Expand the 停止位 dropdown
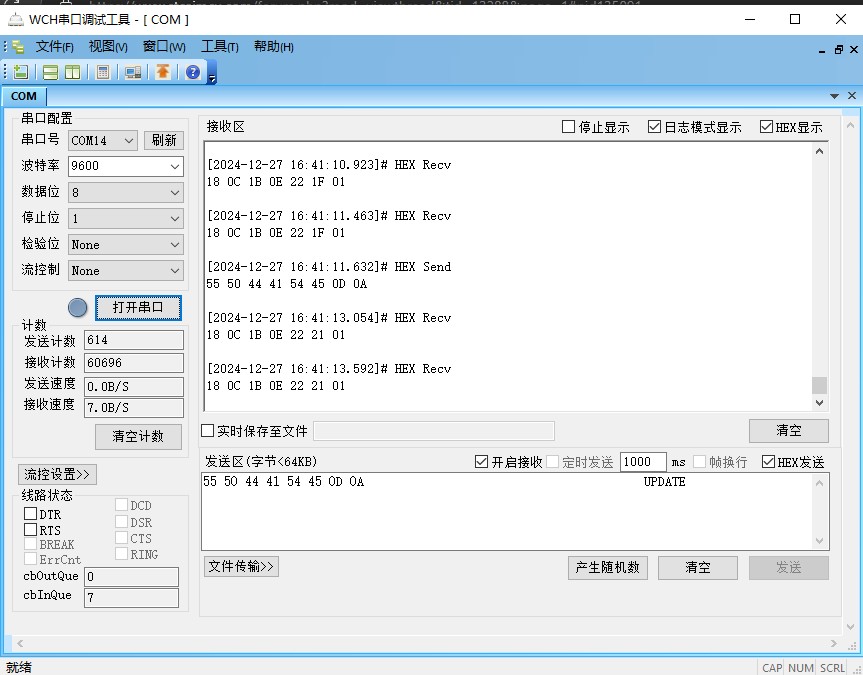The width and height of the screenshot is (863, 675). [175, 219]
